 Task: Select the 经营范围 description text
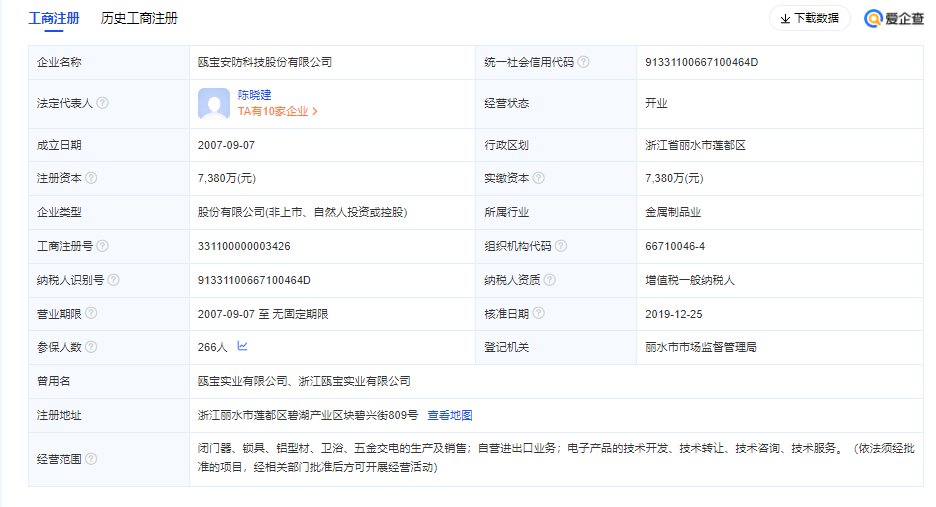point(556,457)
